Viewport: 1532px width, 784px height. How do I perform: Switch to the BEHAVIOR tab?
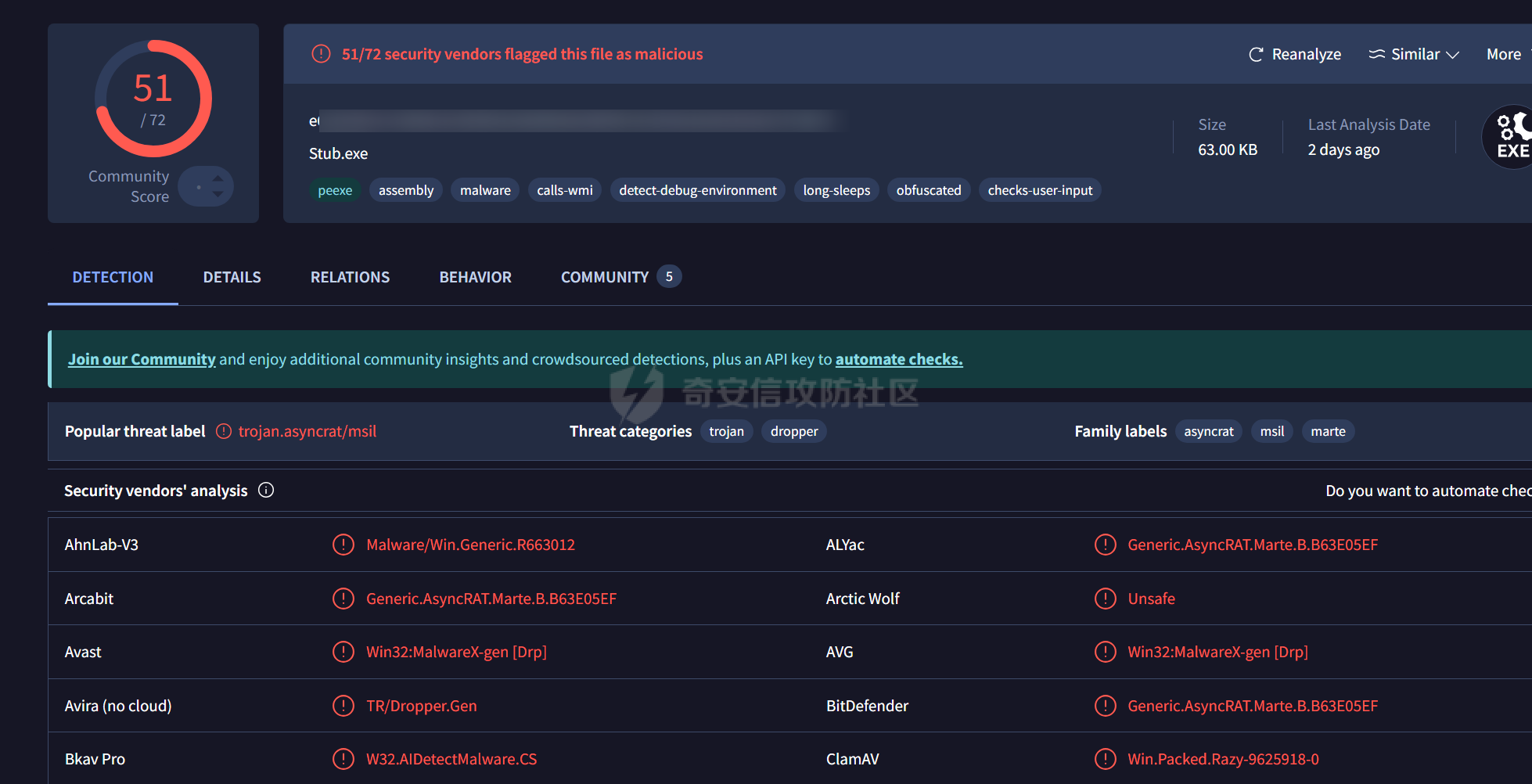[475, 277]
